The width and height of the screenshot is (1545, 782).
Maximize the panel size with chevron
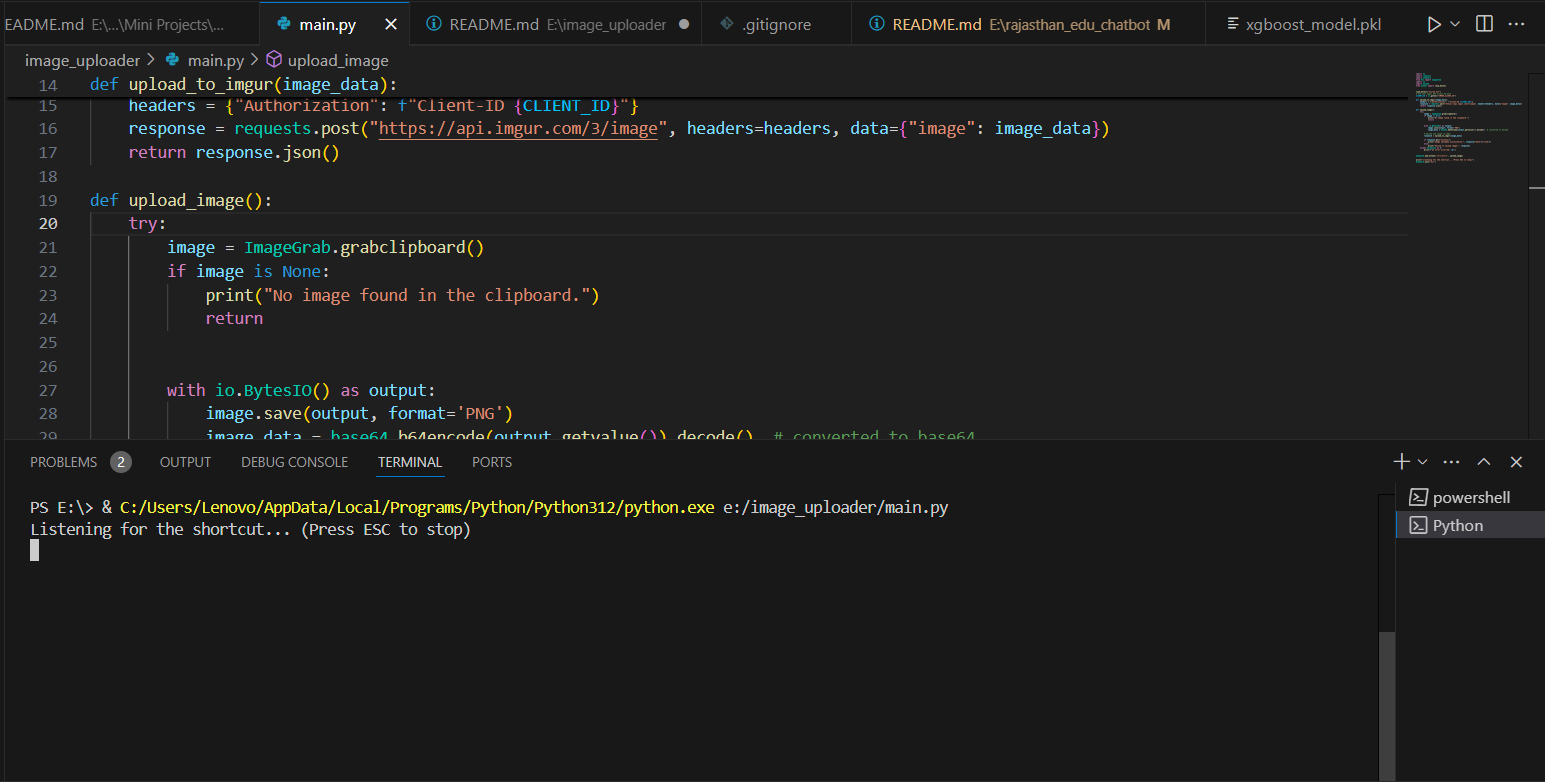[x=1484, y=462]
